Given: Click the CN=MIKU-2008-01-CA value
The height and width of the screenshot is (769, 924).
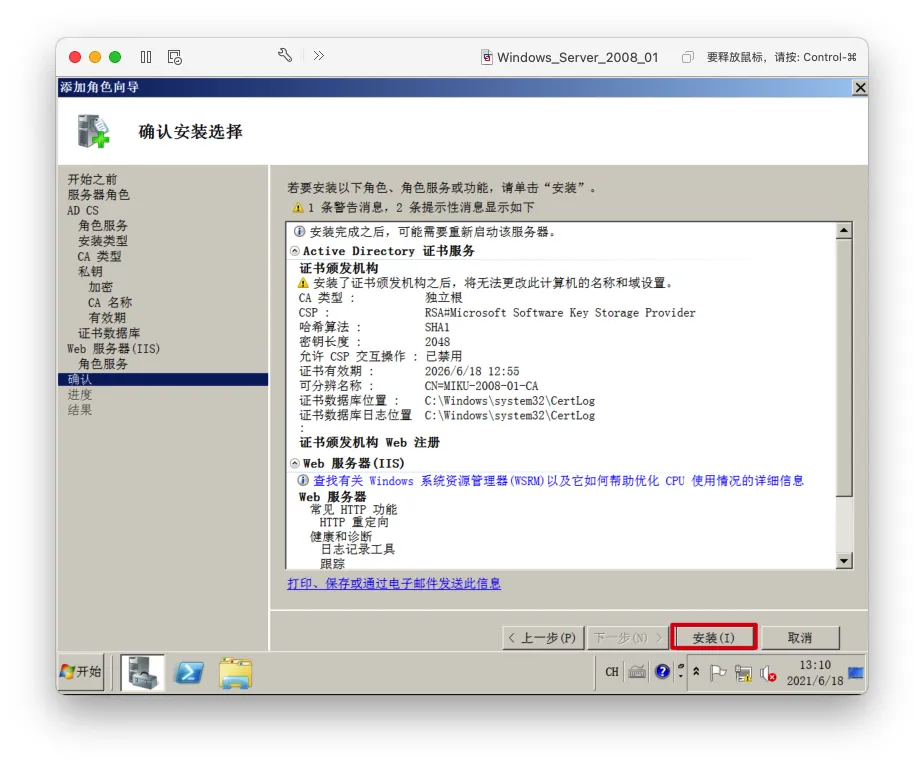Looking at the screenshot, I should tap(481, 386).
